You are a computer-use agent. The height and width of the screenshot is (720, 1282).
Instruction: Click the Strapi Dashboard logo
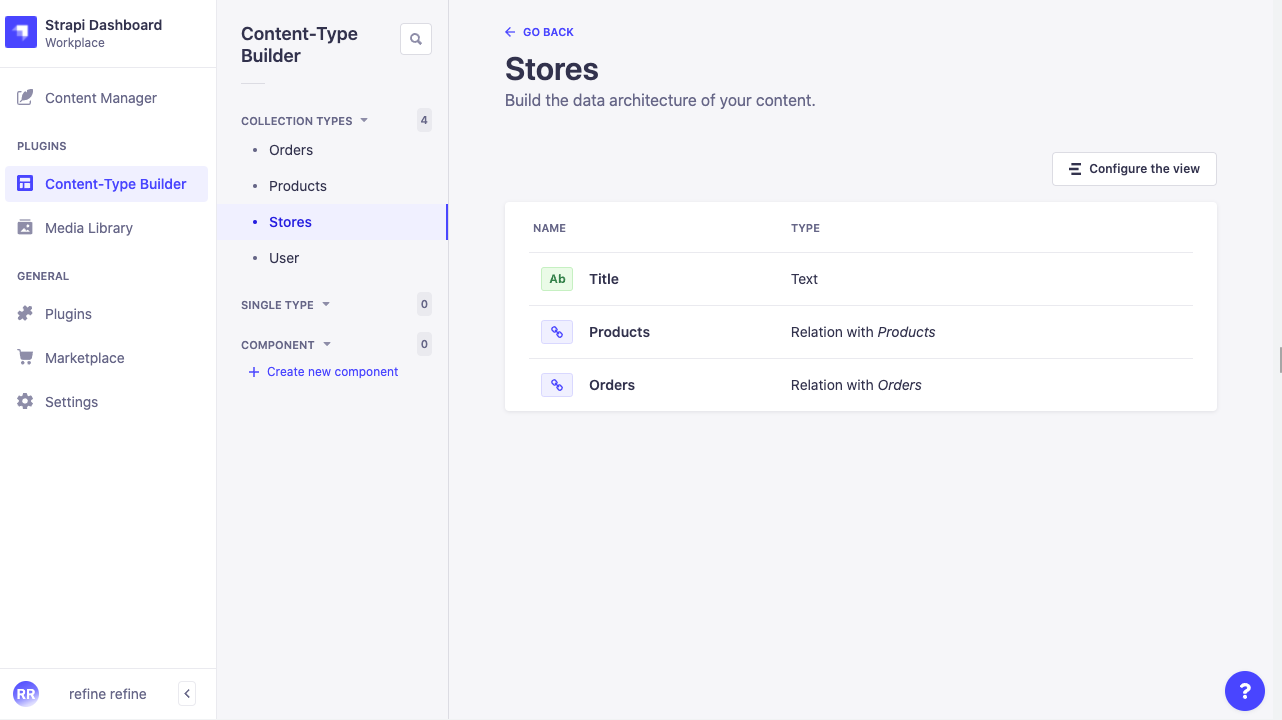[x=21, y=32]
